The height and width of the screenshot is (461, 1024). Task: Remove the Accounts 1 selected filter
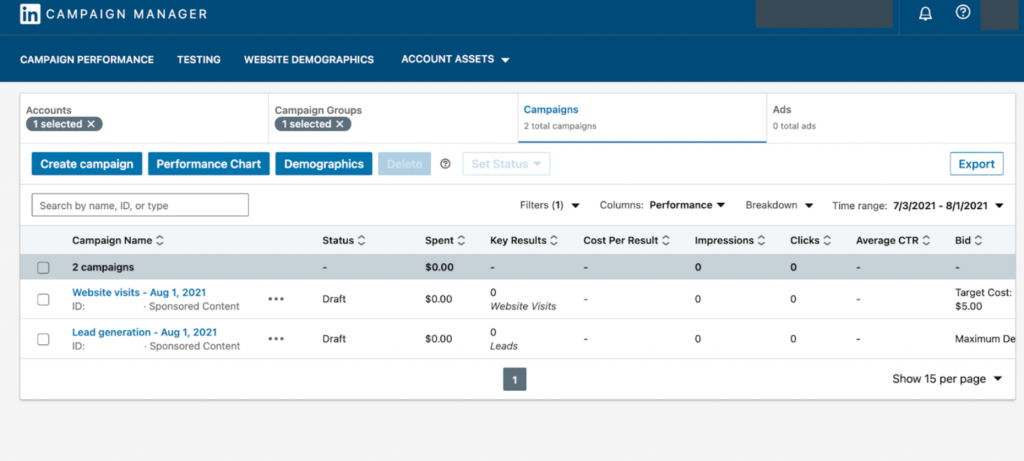91,124
